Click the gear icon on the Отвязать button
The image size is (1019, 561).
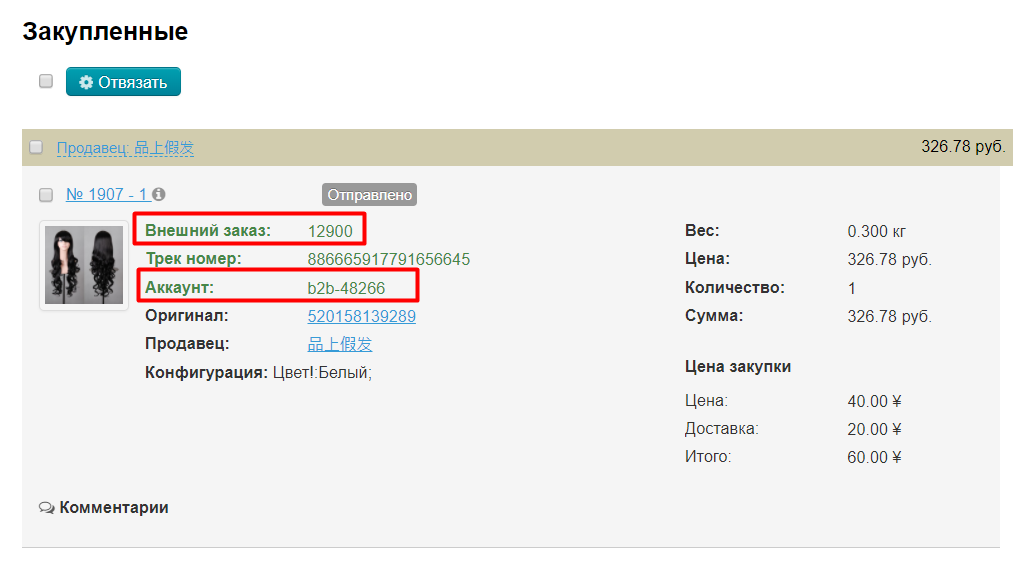click(86, 82)
